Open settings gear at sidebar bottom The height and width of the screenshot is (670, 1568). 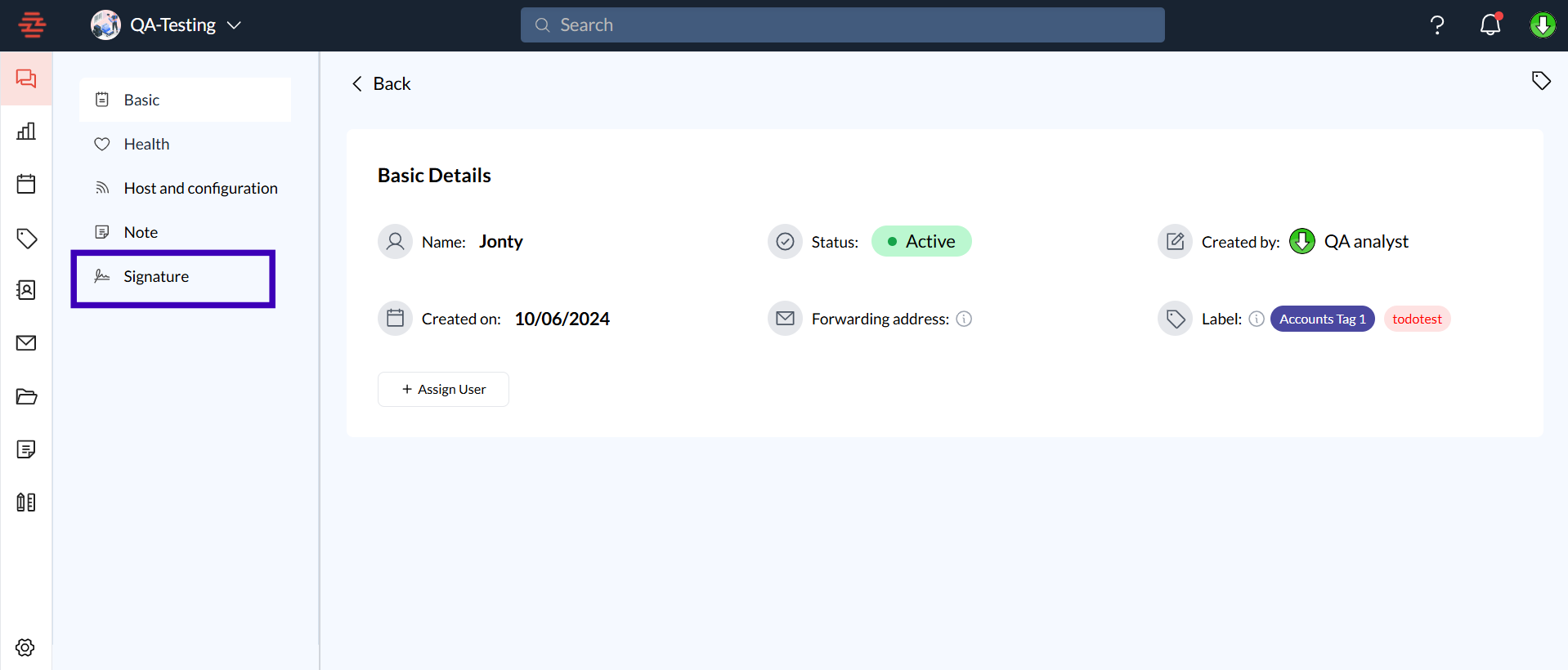(25, 647)
